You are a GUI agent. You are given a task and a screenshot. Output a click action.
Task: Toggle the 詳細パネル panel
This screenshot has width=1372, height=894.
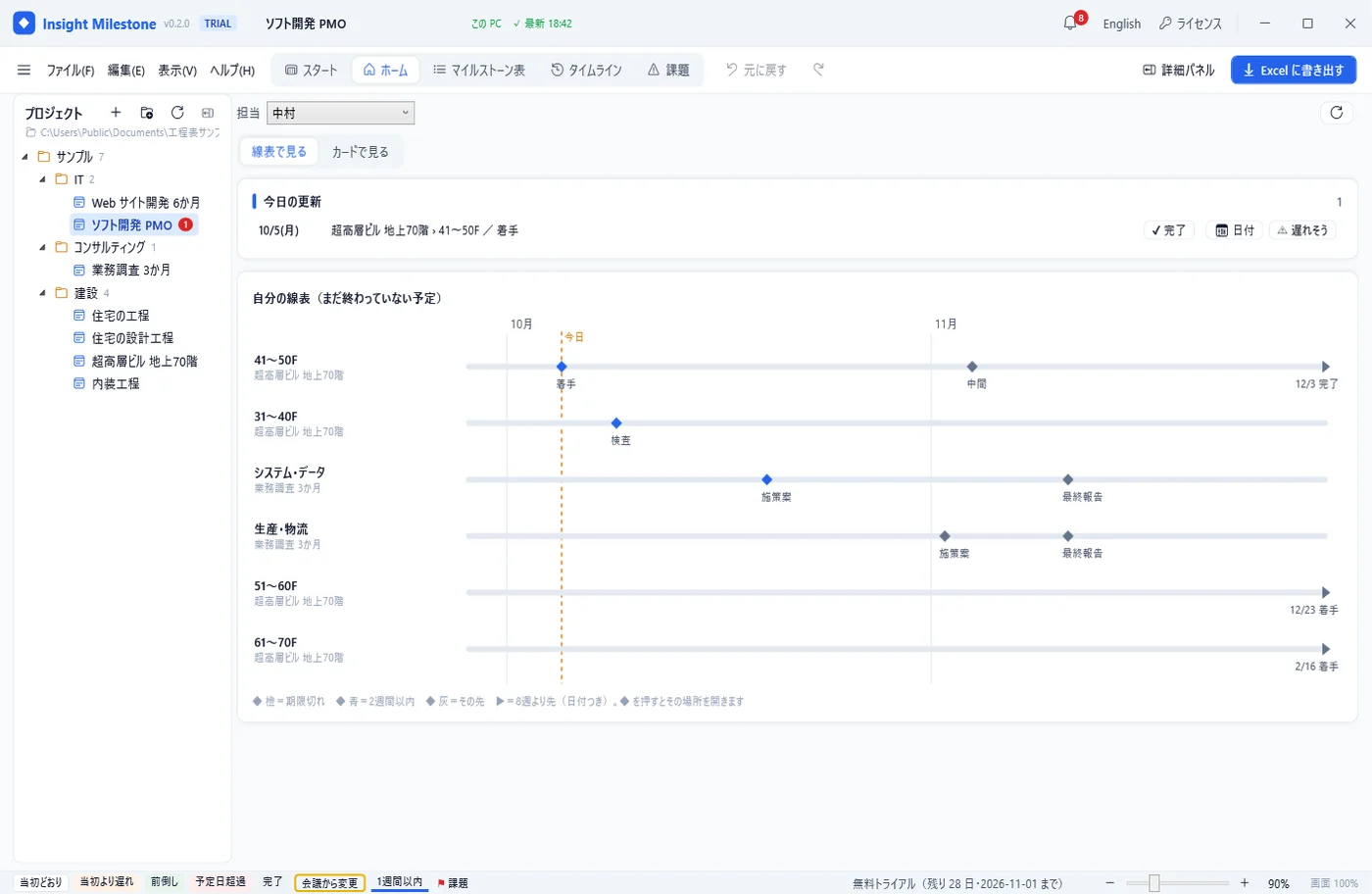1179,70
